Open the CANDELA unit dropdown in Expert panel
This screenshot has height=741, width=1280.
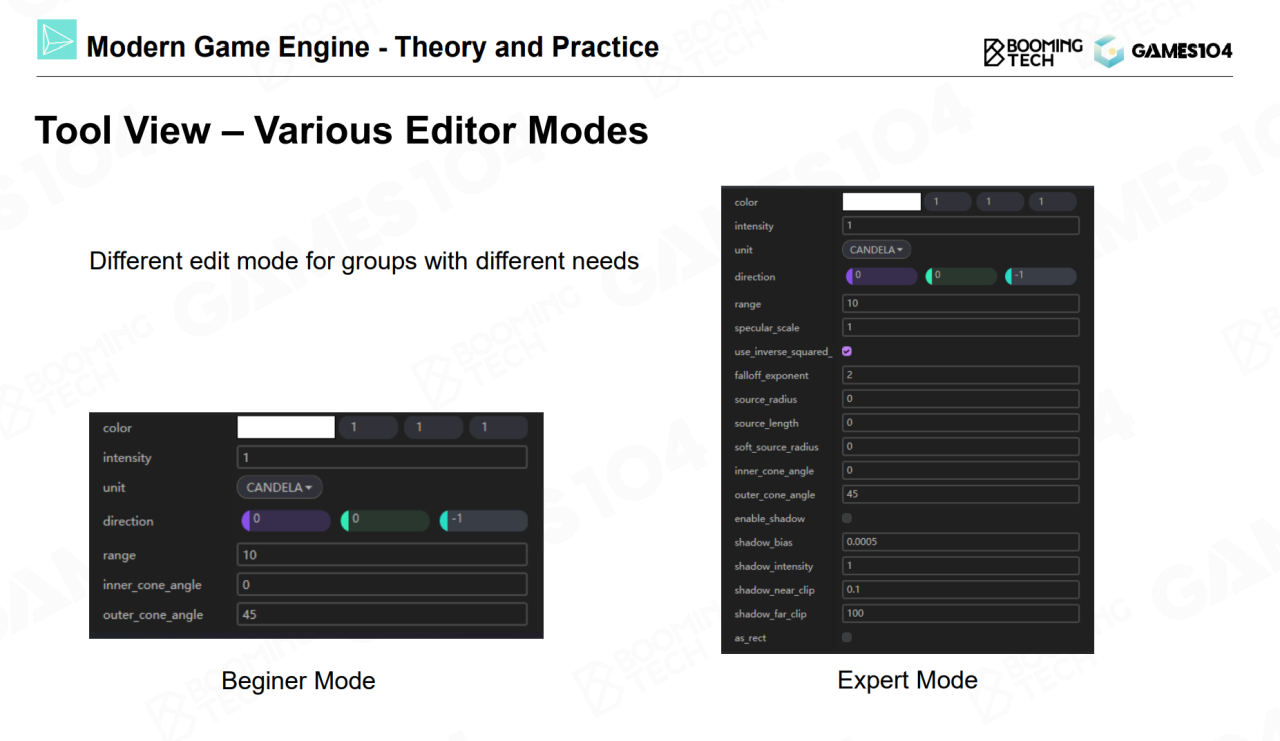point(876,250)
